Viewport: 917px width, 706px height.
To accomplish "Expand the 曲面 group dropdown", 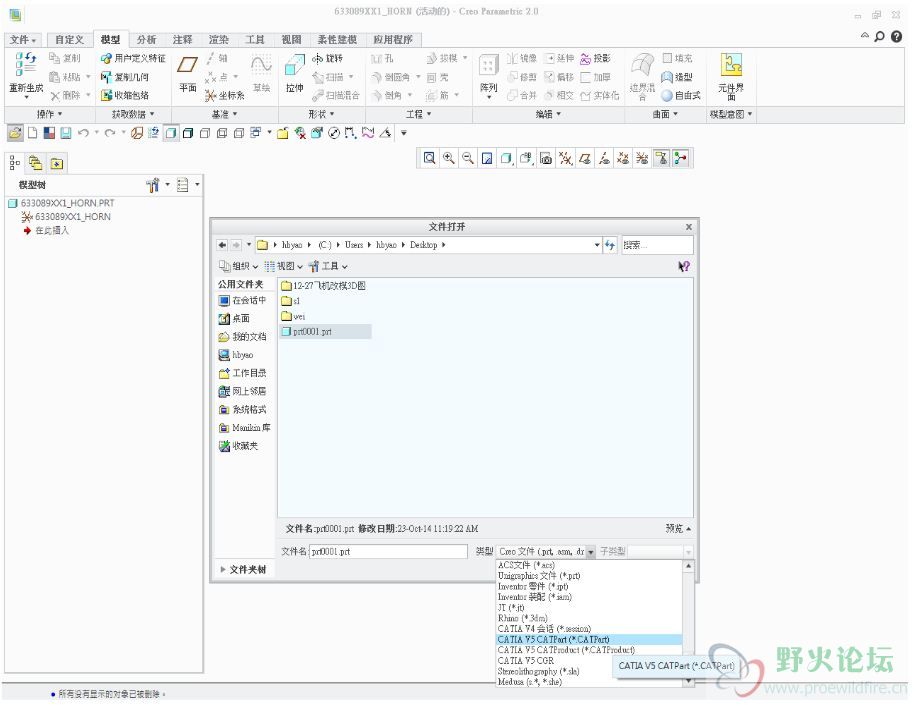I will point(665,114).
